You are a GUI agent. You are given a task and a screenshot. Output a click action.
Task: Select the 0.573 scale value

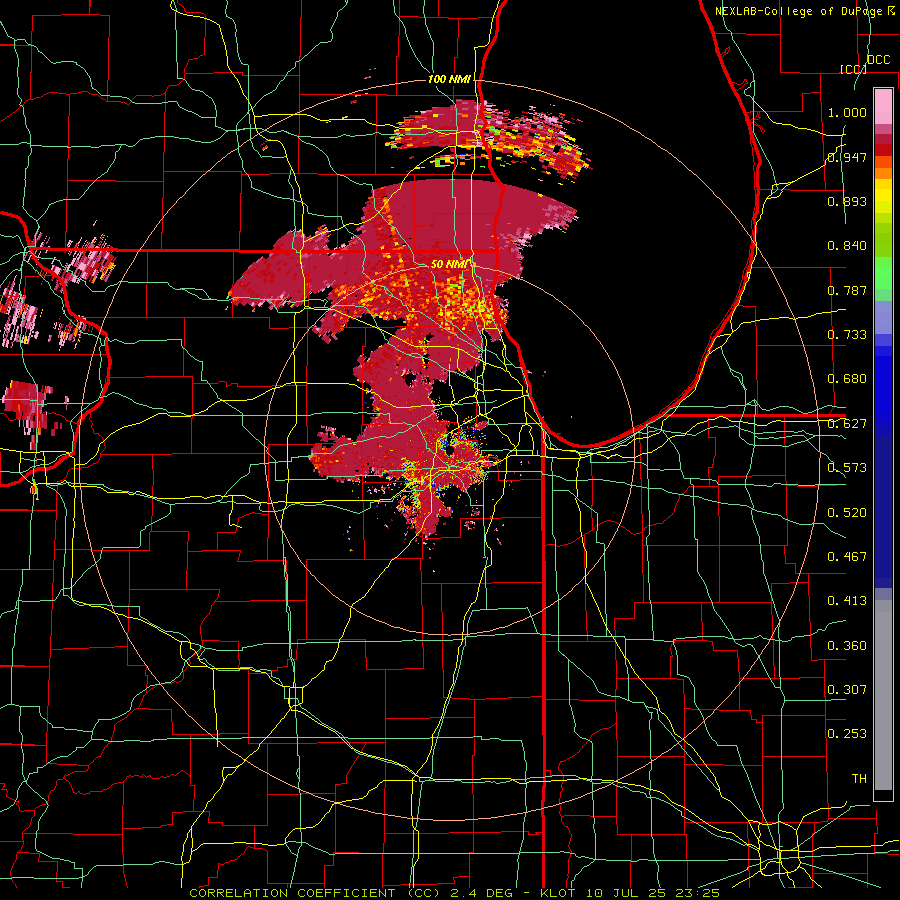pos(847,468)
